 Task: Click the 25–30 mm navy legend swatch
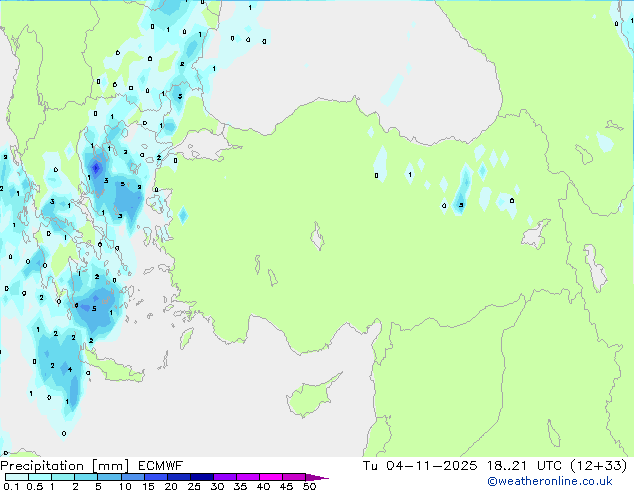coord(202,477)
